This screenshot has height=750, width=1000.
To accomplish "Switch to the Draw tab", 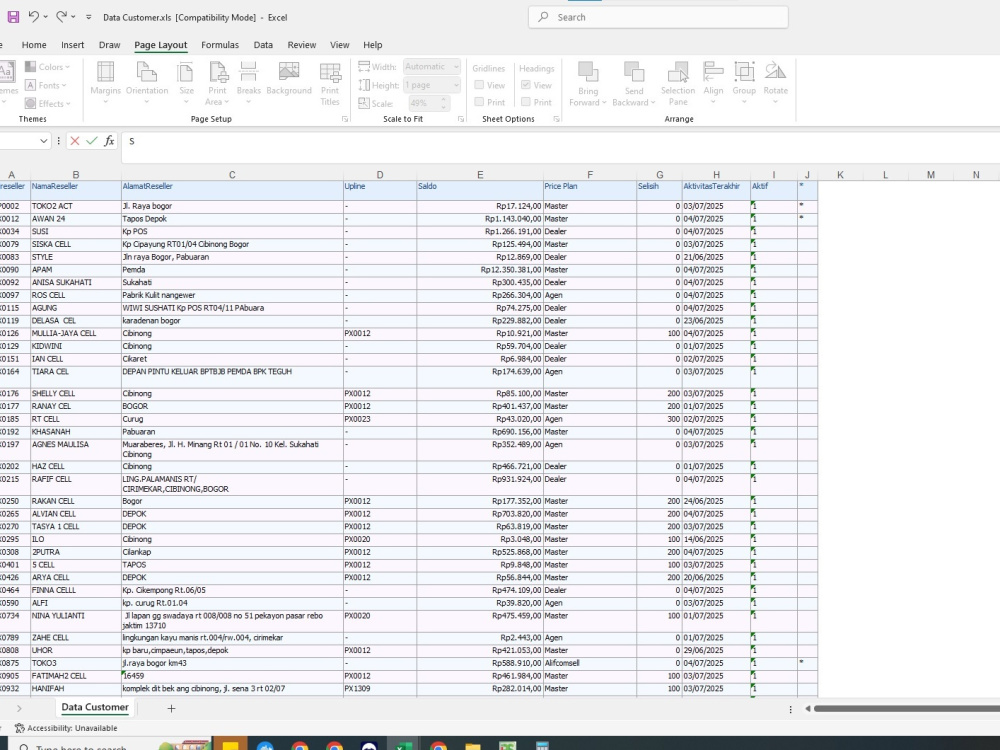I will coord(110,45).
